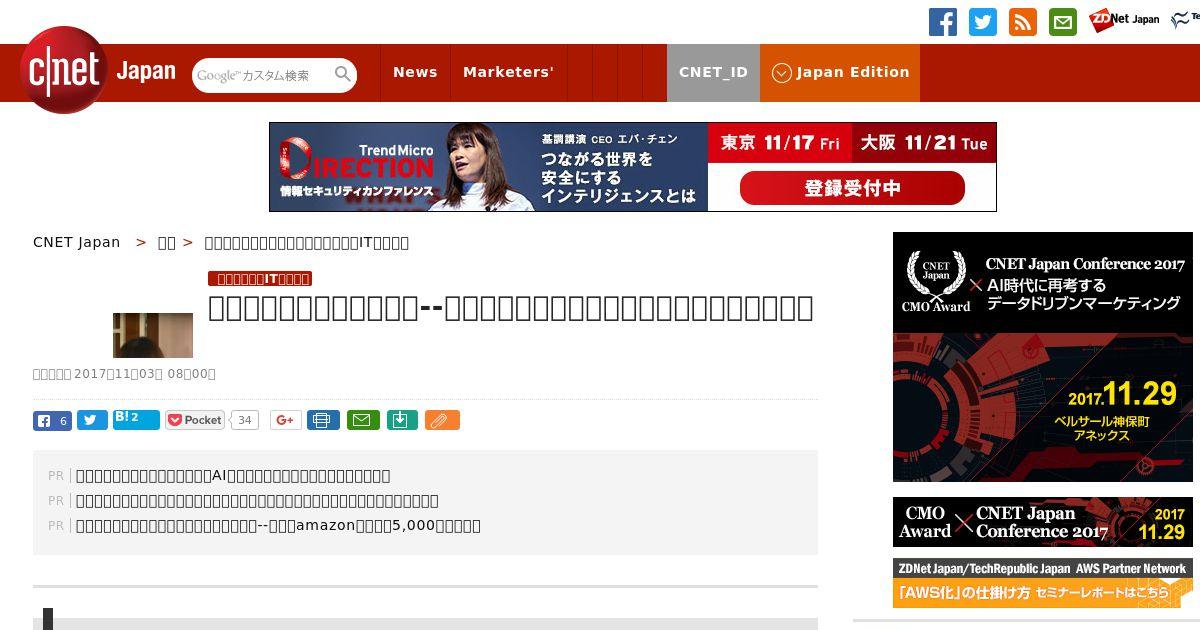Open the first PR link mentioning AI

233,476
